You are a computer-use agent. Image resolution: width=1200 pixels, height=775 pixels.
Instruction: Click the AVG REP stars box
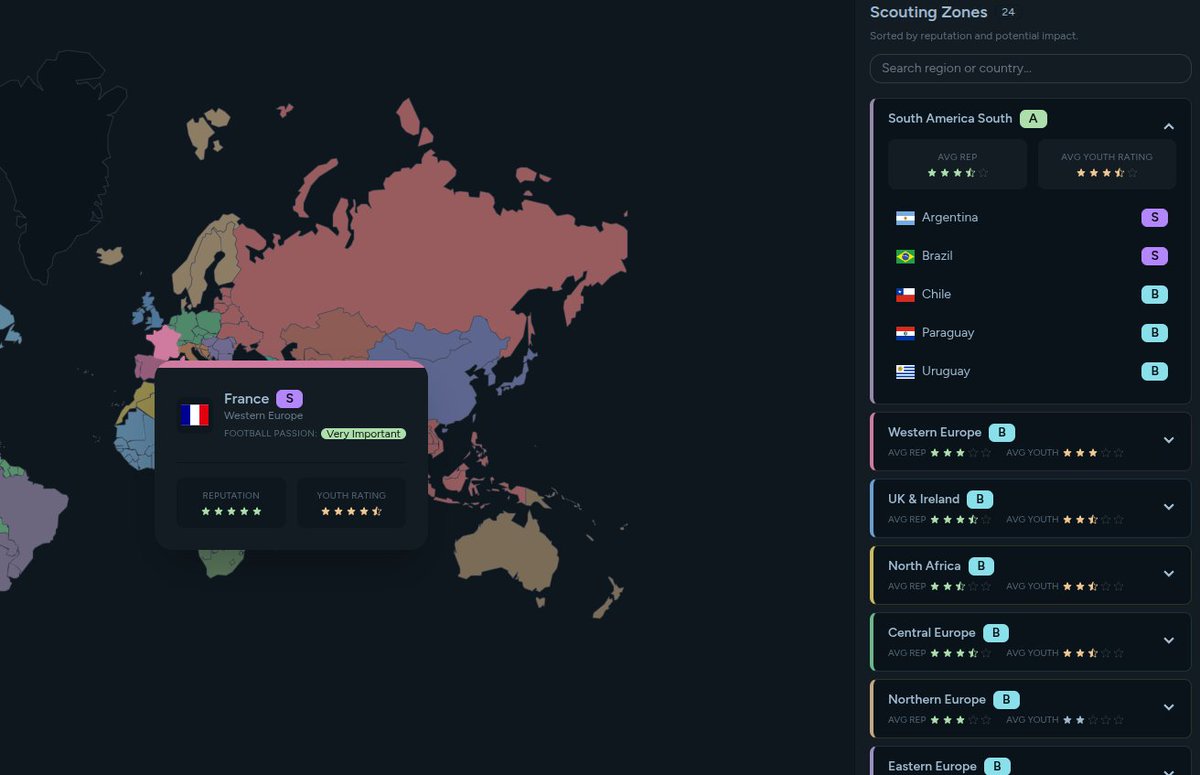957,164
